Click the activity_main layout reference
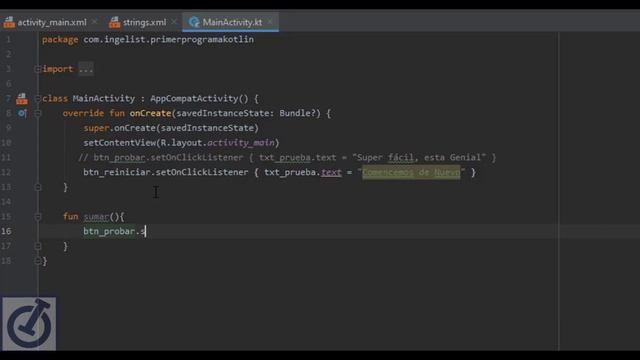This screenshot has height=360, width=640. (241, 143)
